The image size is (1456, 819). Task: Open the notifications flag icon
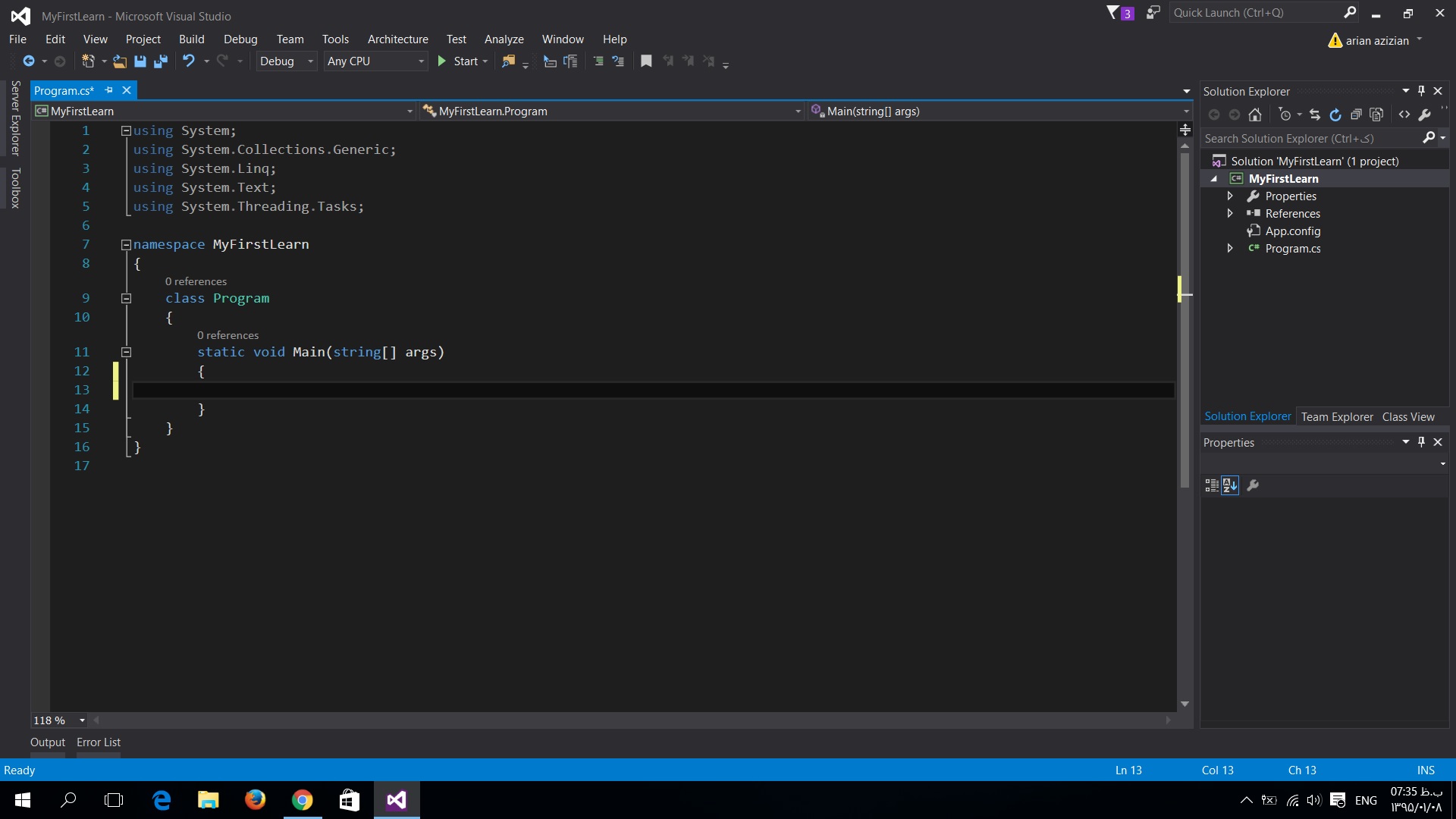coord(1112,13)
